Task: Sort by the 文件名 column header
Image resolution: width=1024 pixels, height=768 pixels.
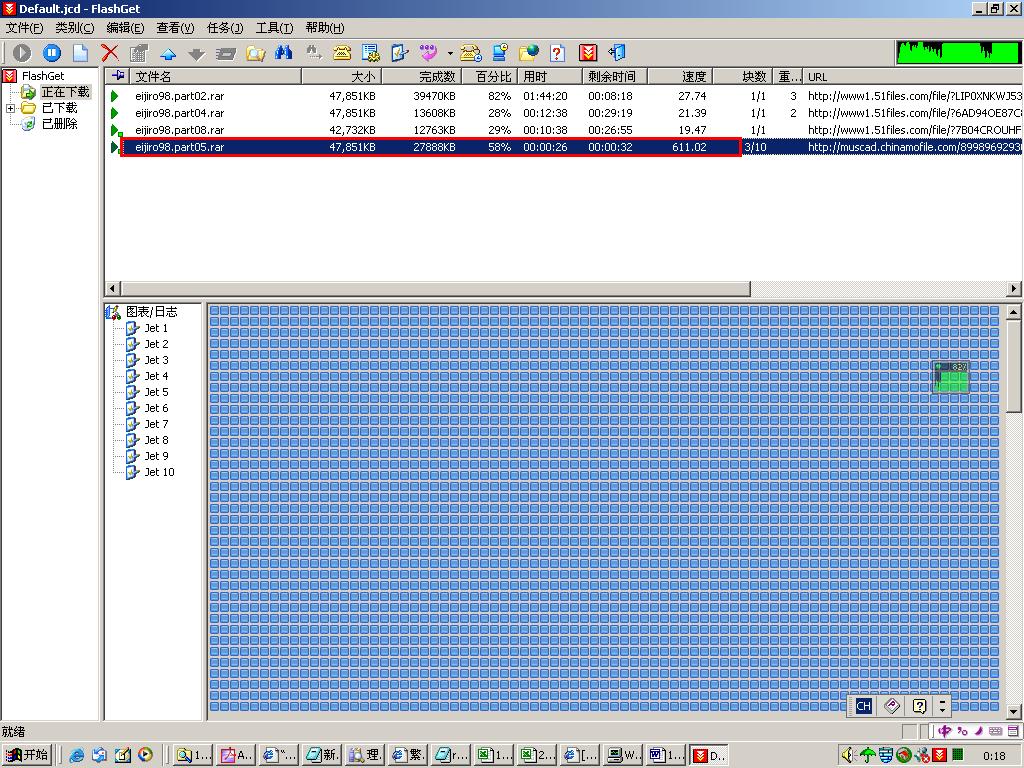Action: tap(216, 76)
